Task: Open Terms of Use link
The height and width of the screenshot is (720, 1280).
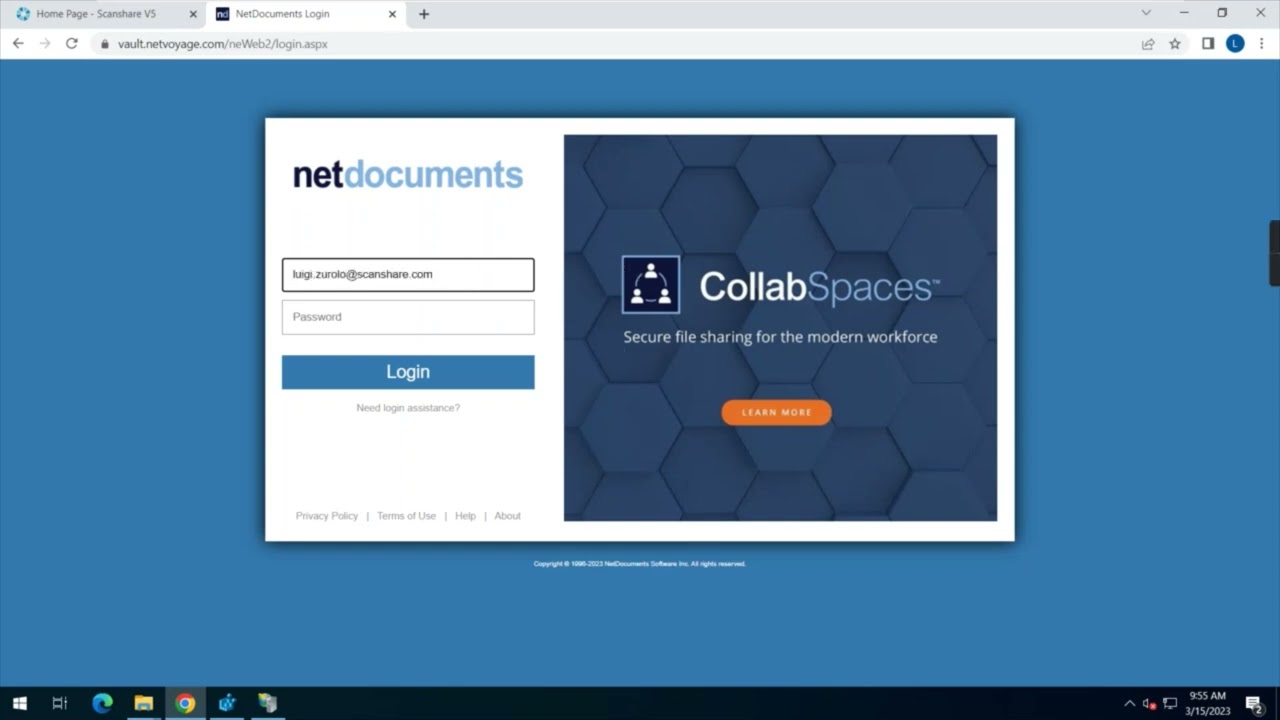Action: coord(406,516)
